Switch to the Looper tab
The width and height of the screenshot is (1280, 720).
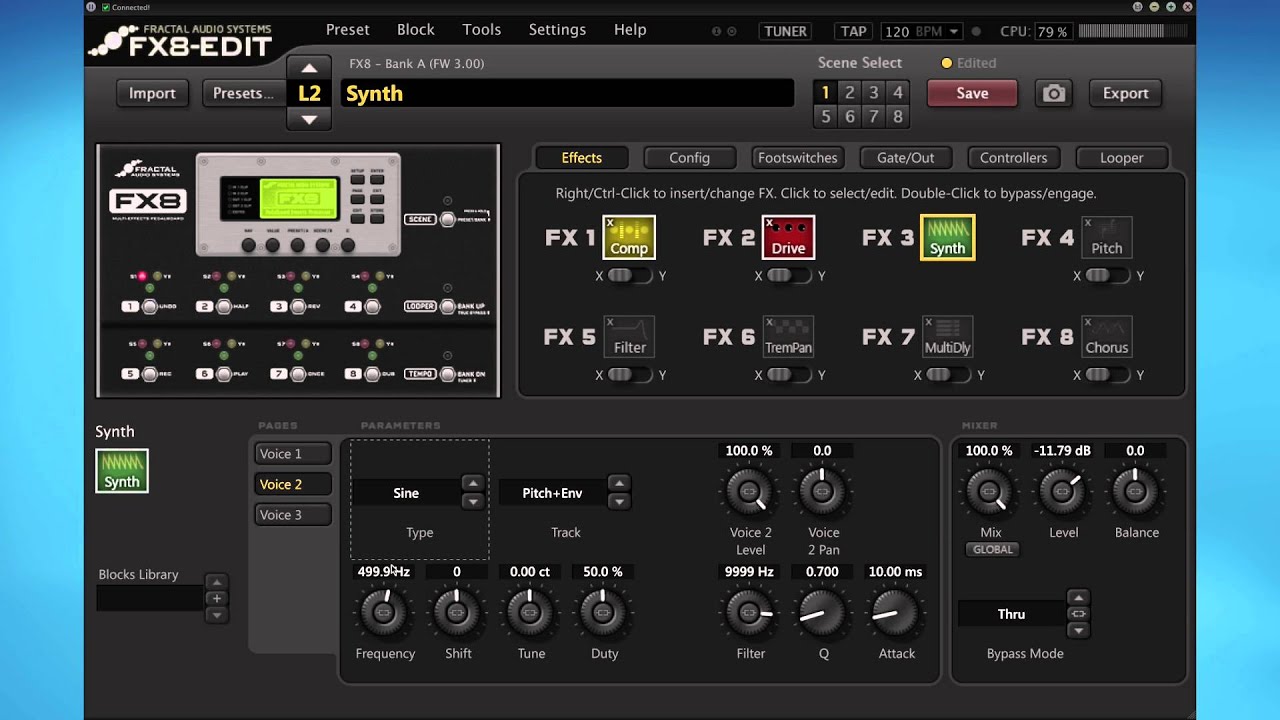click(x=1121, y=158)
